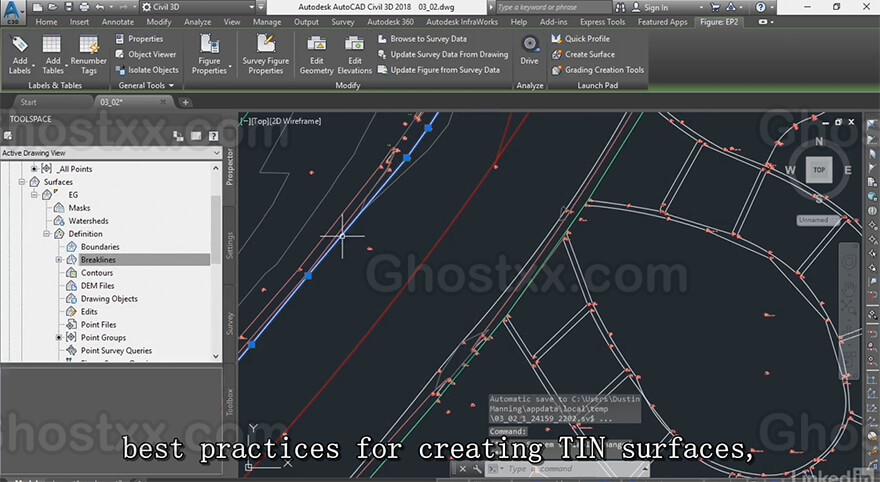The height and width of the screenshot is (482, 880).
Task: Open the Survey ribbon tab
Action: 342,22
